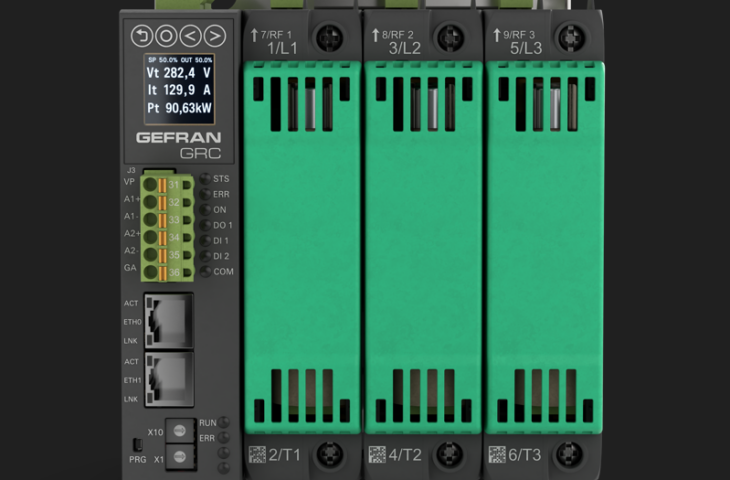Click the screw above the 3/L2 terminal
Viewport: 730px width, 480px height.
(450, 39)
